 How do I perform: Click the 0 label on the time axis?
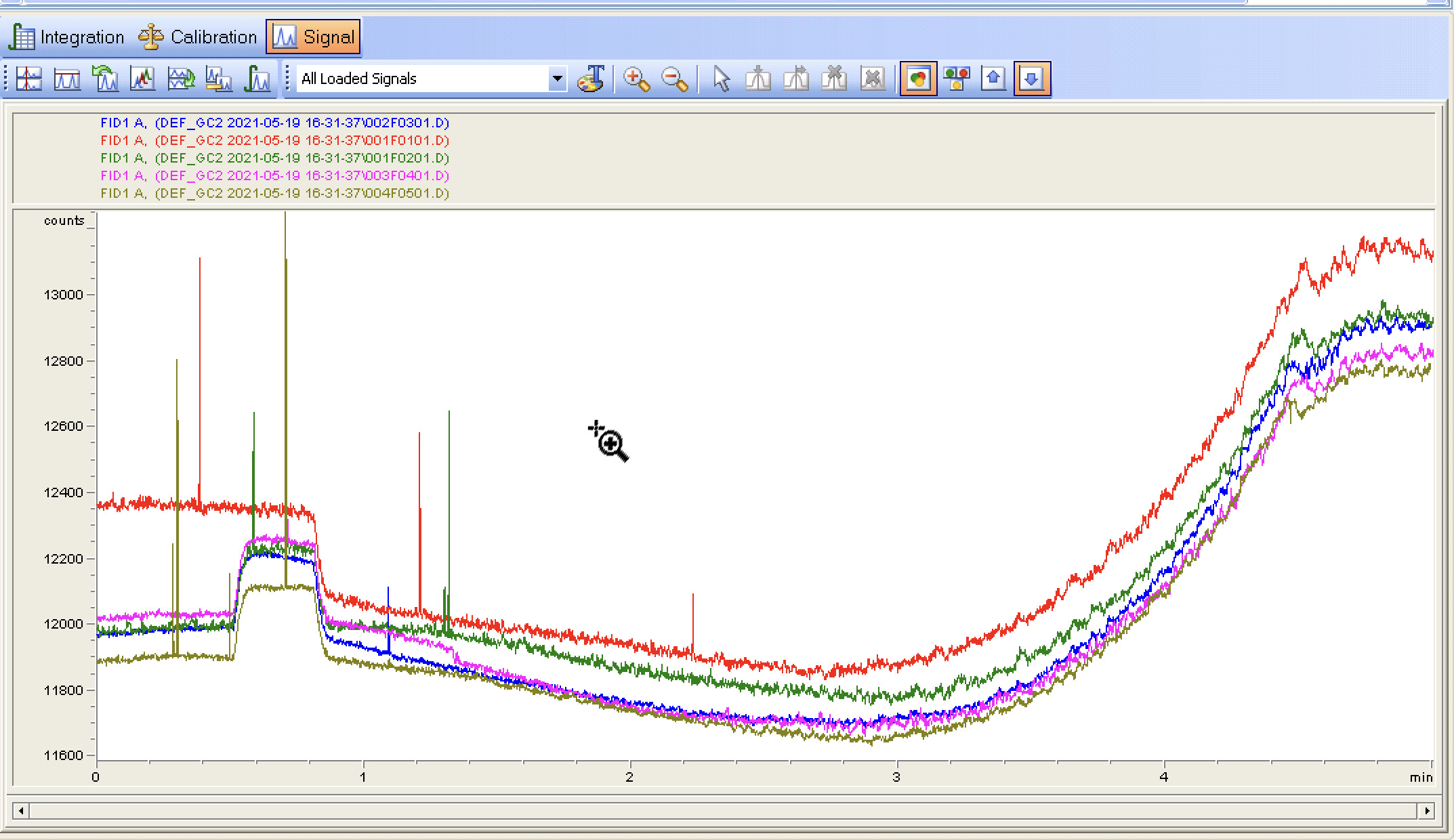point(96,777)
